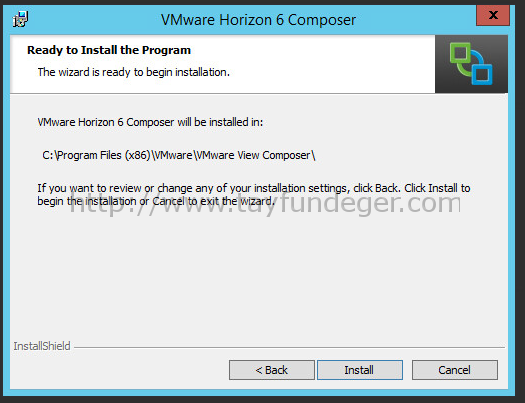Viewport: 525px width, 403px height.
Task: Click the green square of the VMware logo
Action: (x=460, y=53)
